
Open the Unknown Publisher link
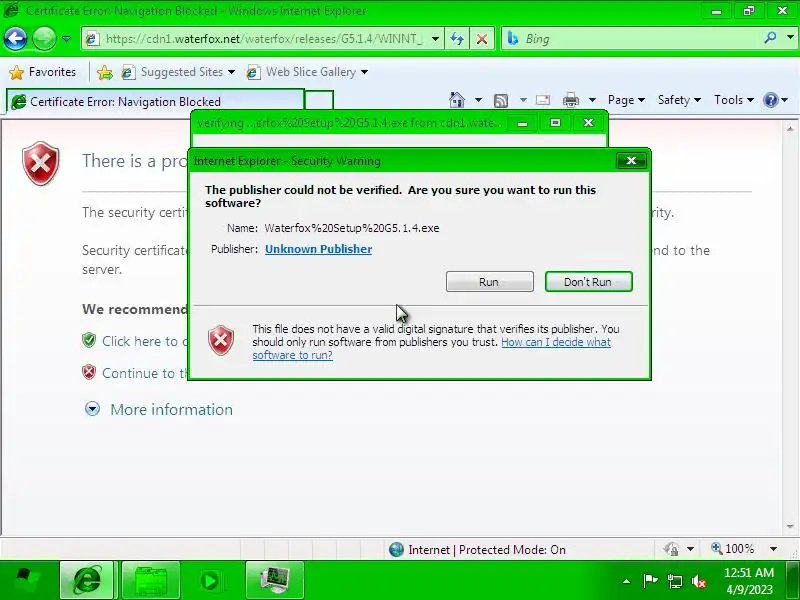pyautogui.click(x=318, y=249)
